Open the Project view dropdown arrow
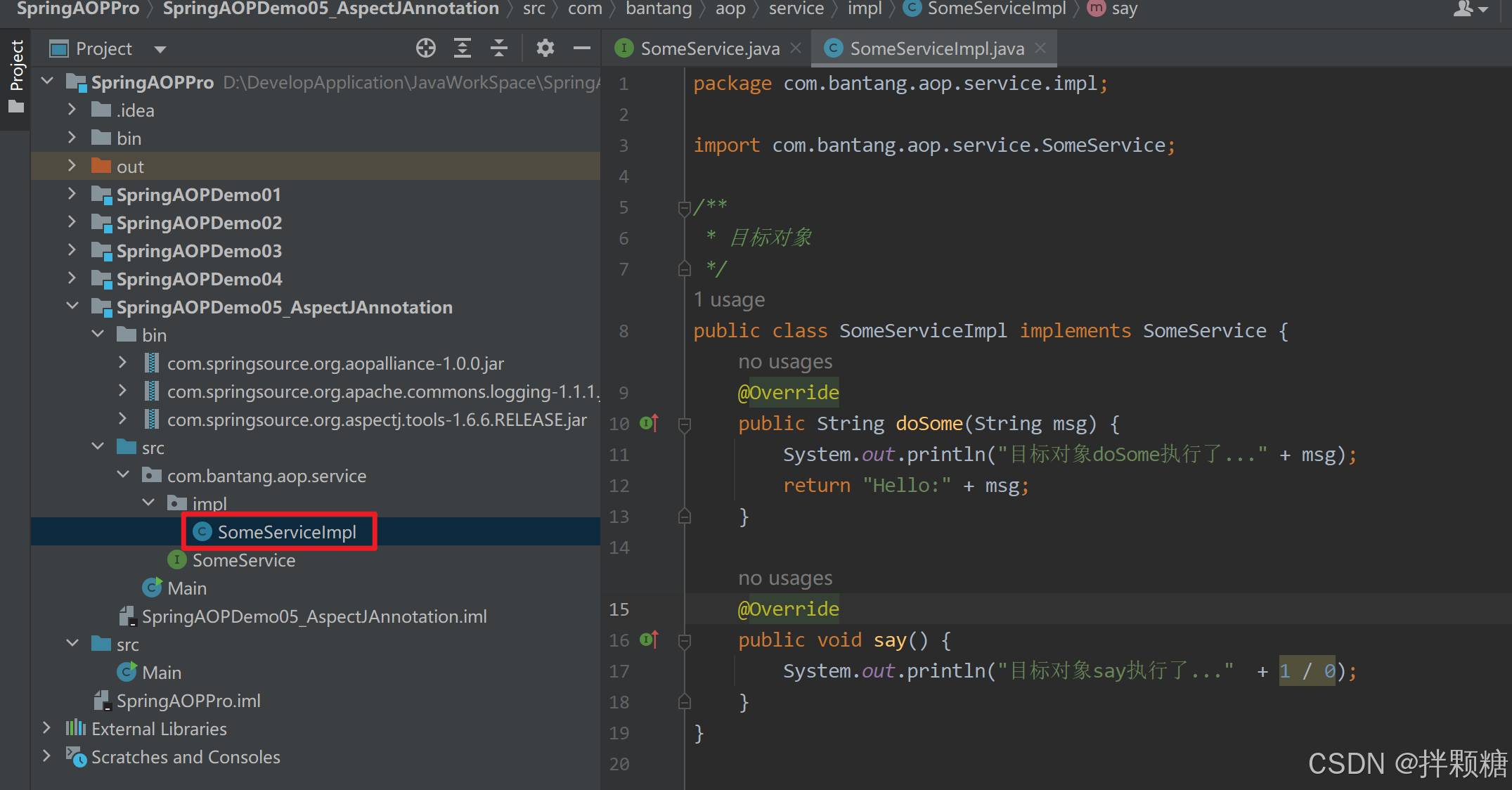Viewport: 1512px width, 790px height. 160,49
